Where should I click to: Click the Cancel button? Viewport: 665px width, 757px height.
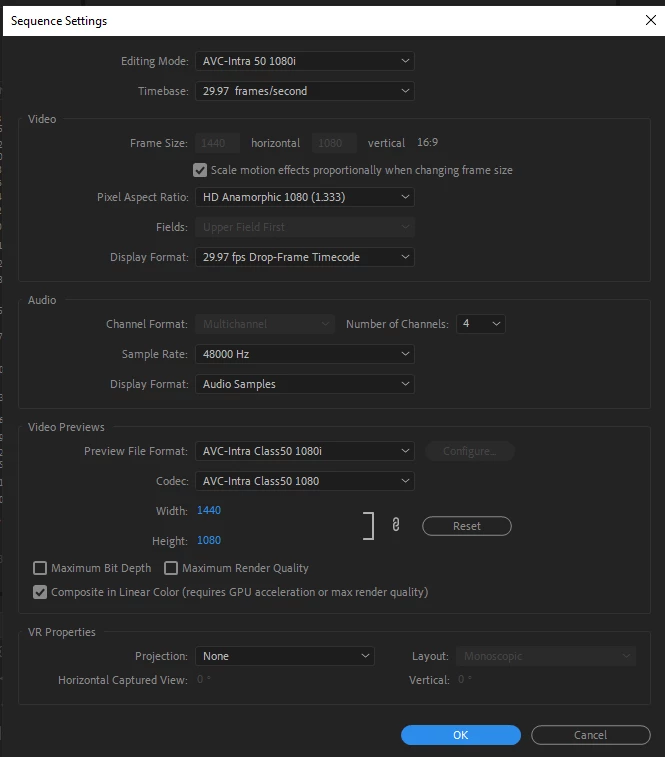coord(591,735)
